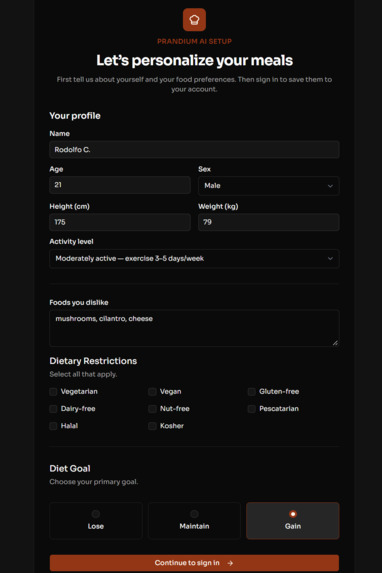Check the Vegetarian checkbox

pyautogui.click(x=53, y=392)
